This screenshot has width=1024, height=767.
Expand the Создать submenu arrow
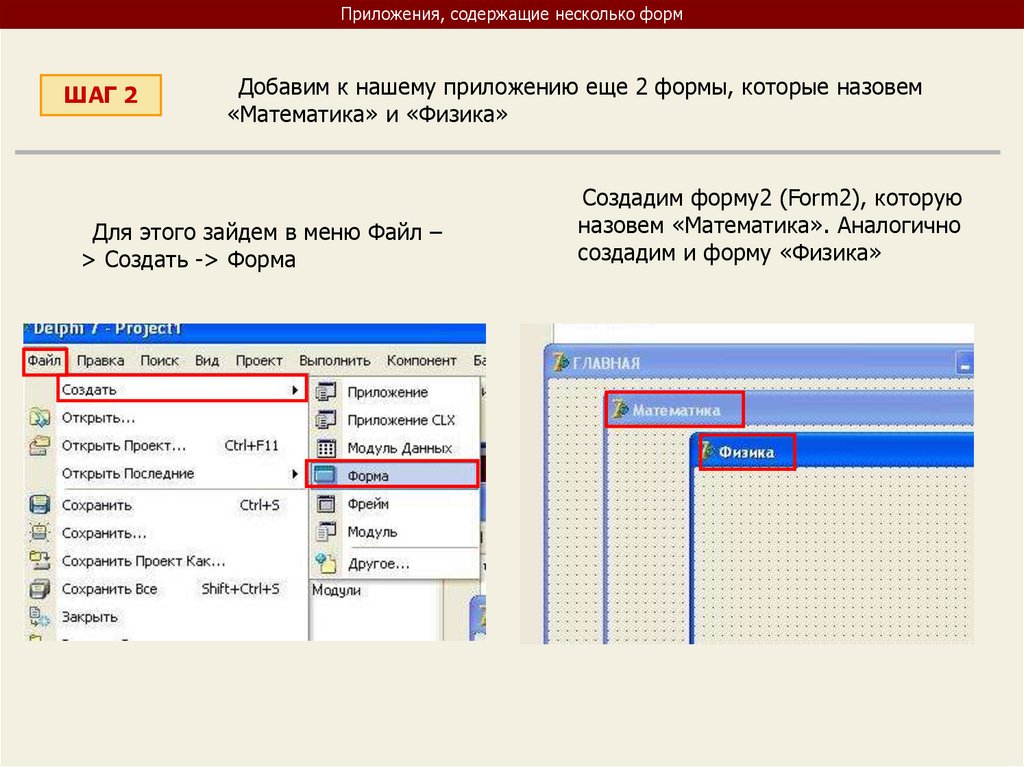click(x=295, y=390)
